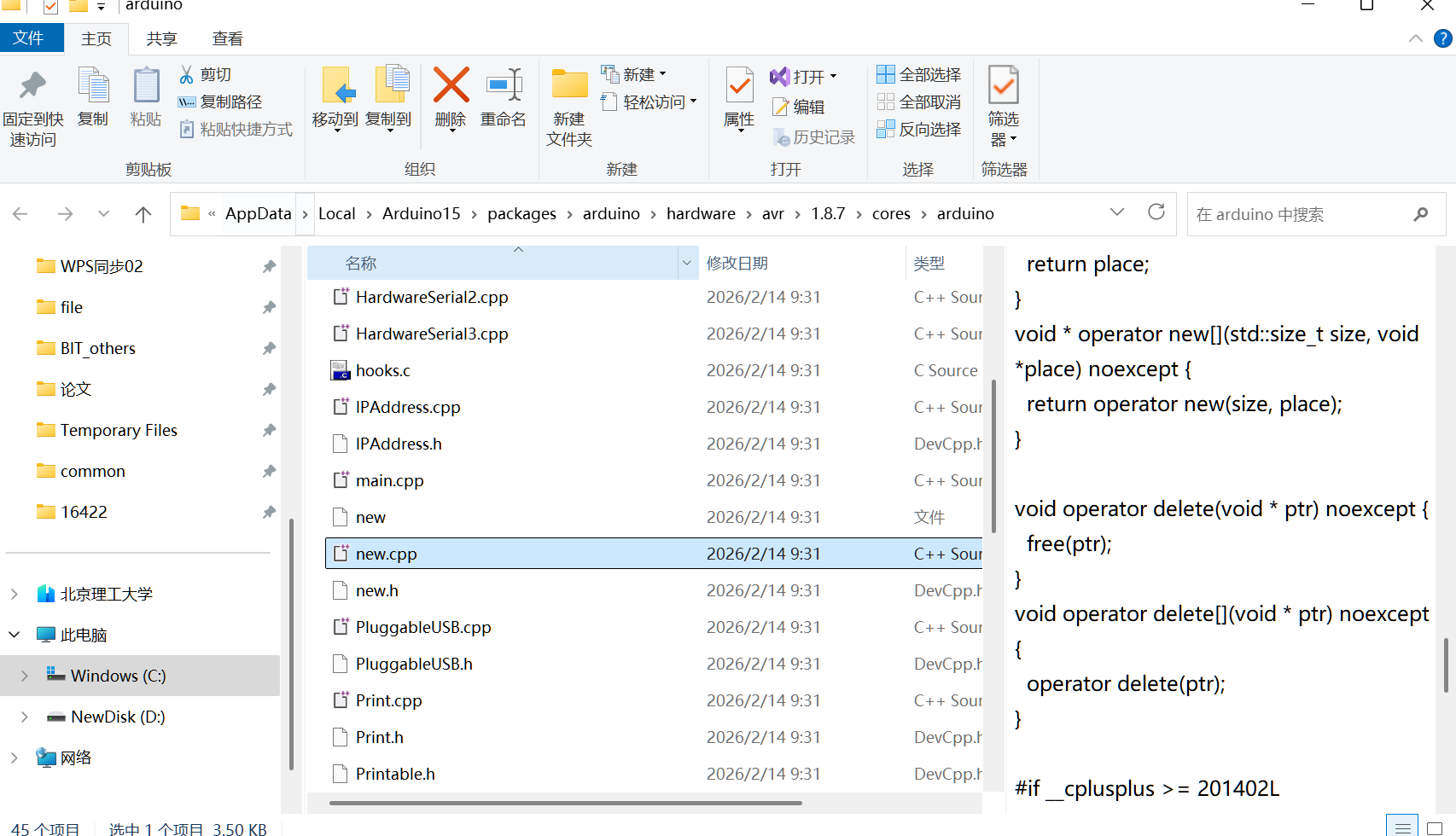Expand recent locations dropdown

point(103,214)
